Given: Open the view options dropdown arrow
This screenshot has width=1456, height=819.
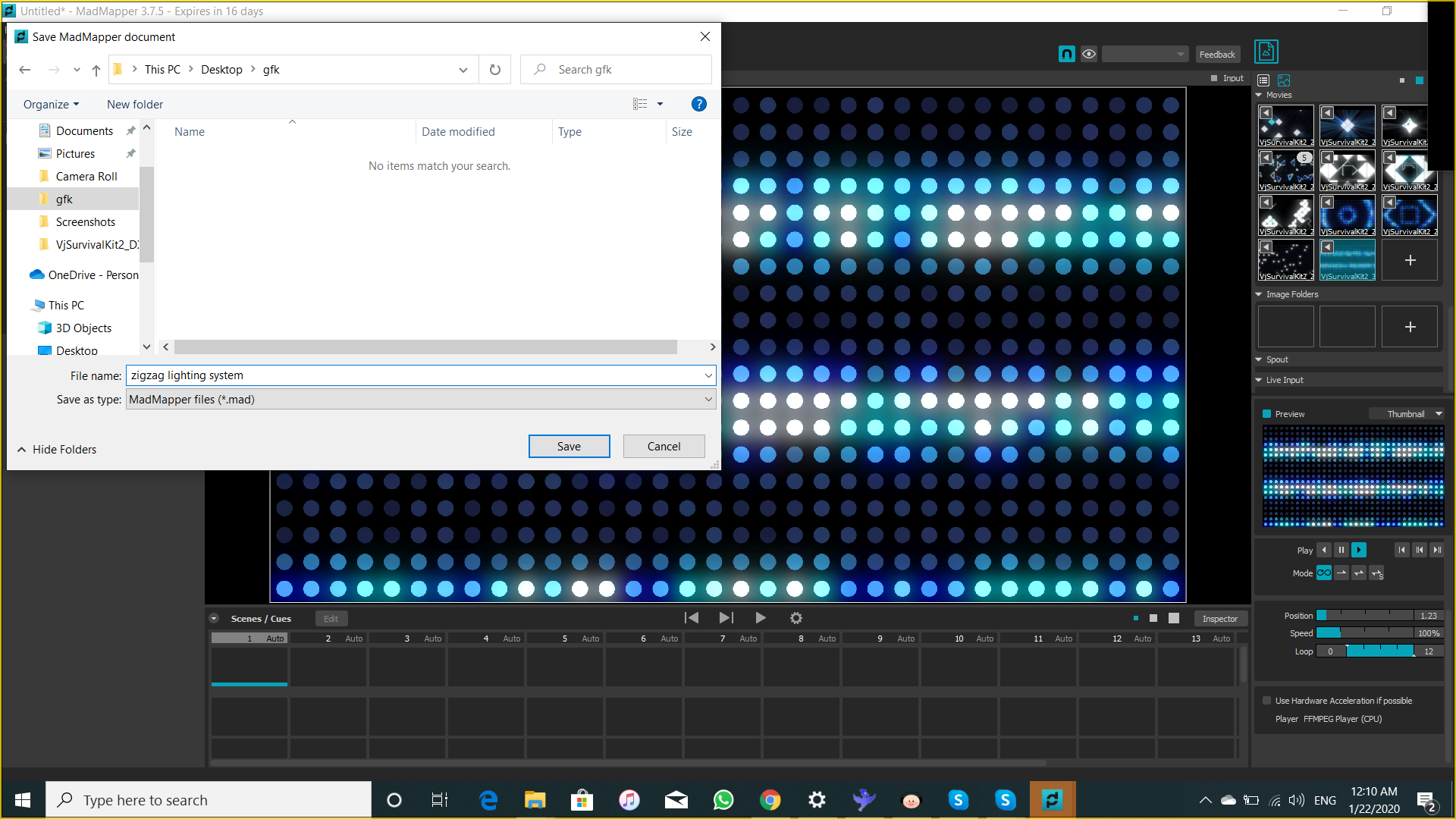Looking at the screenshot, I should pos(660,105).
